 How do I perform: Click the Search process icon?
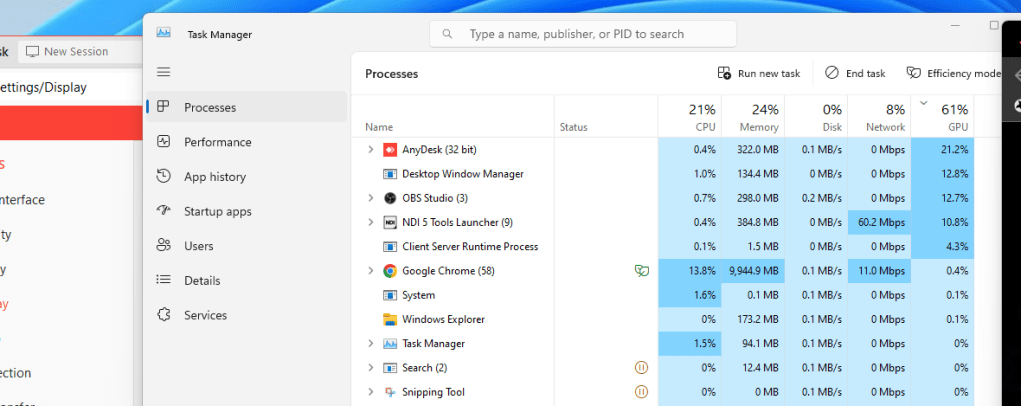pyautogui.click(x=390, y=368)
